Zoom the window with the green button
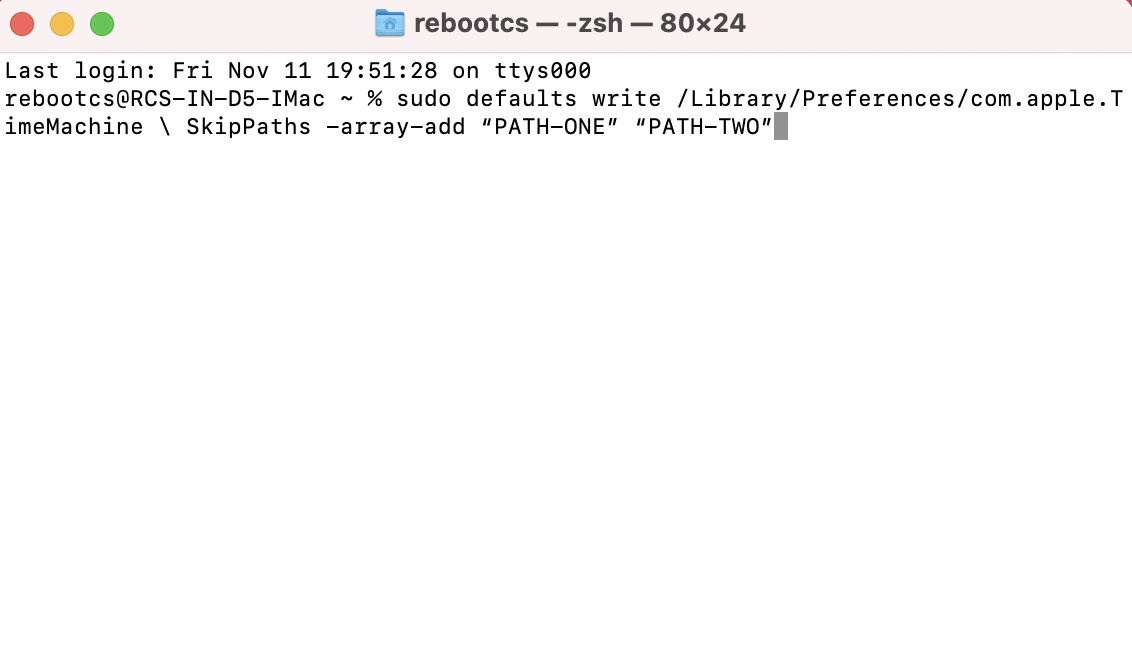This screenshot has width=1132, height=672. [x=102, y=24]
